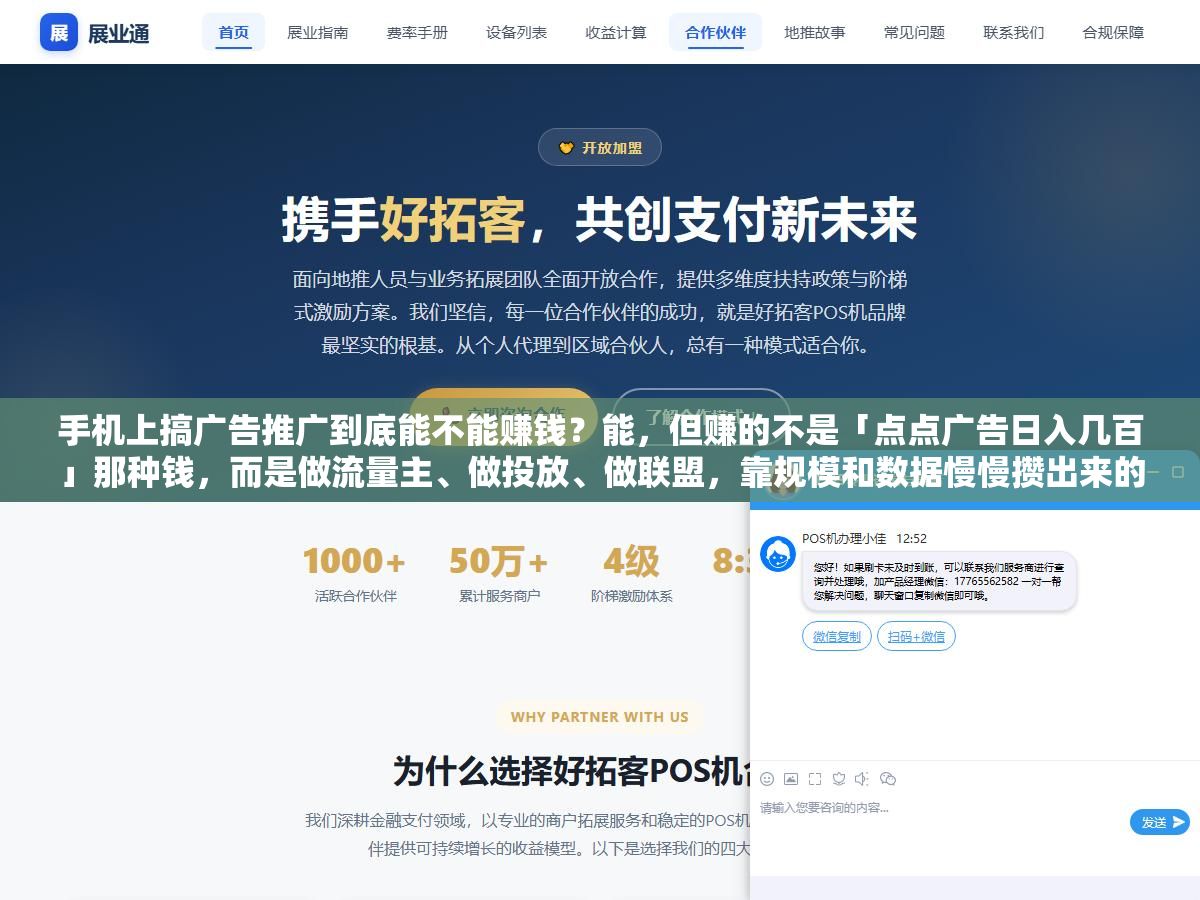
Task: Click the 50万+ 累计服务商户 statistic
Action: [499, 573]
